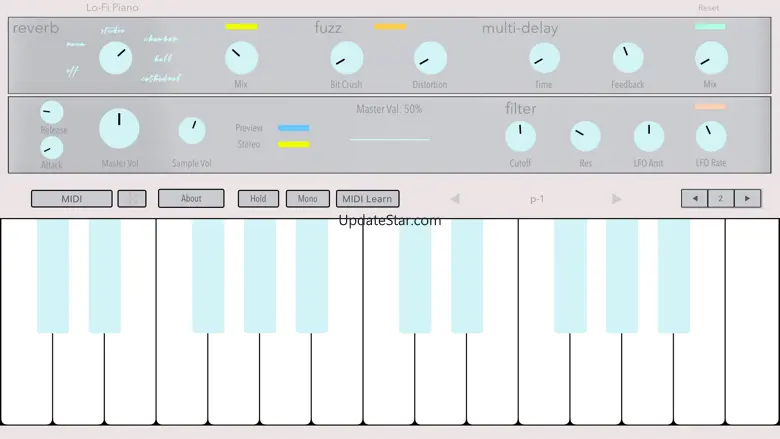The image size is (780, 439).
Task: Click the Release knob
Action: pos(52,112)
